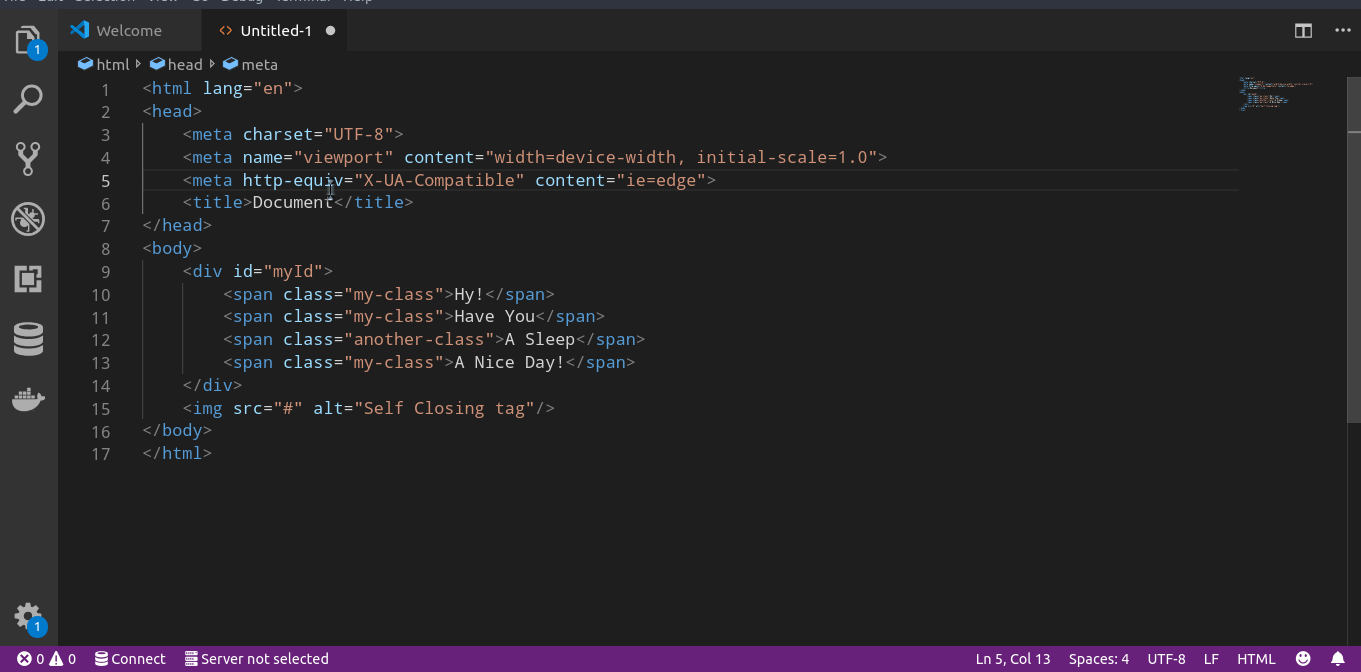
Task: Open the Manage gear icon
Action: pos(29,618)
